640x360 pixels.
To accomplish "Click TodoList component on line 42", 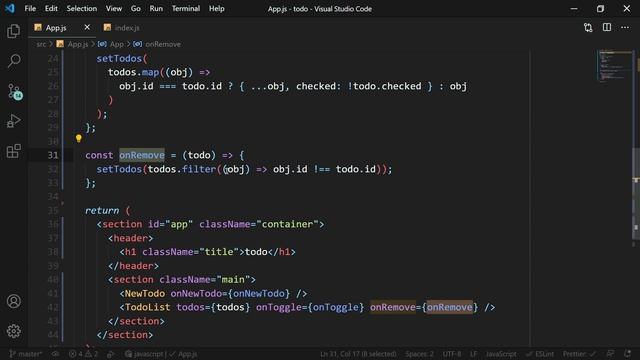I will click(x=148, y=307).
